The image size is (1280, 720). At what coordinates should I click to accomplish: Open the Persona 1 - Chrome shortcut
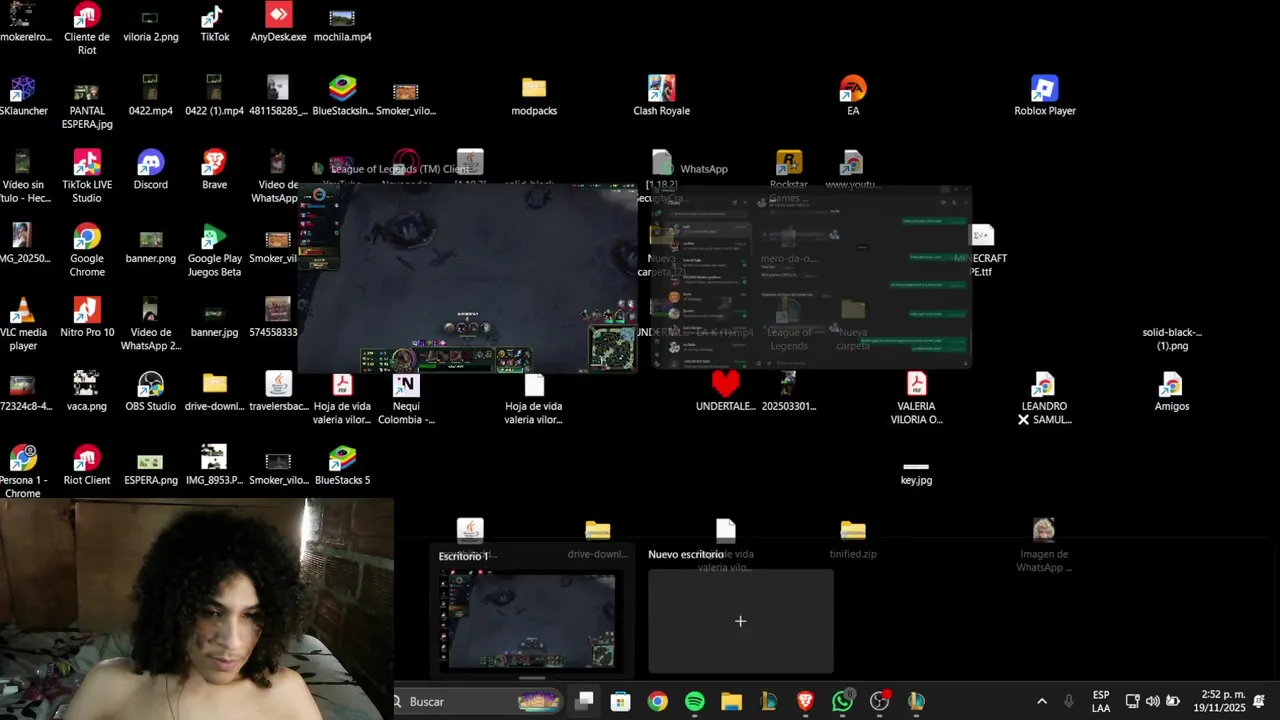23,472
